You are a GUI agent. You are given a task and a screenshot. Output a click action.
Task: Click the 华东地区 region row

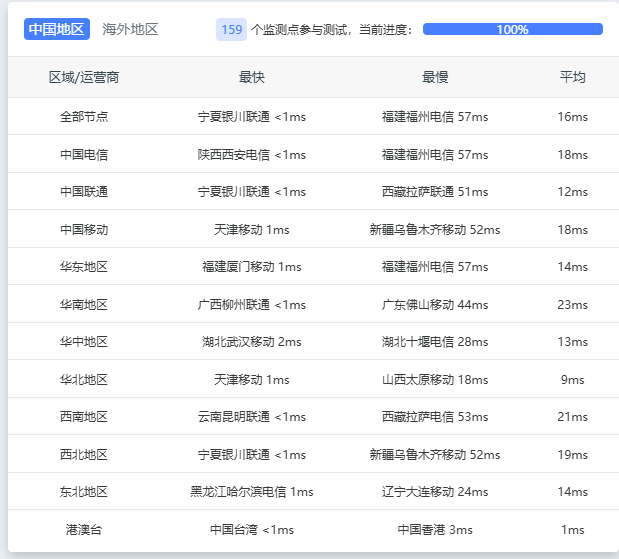pyautogui.click(x=84, y=267)
